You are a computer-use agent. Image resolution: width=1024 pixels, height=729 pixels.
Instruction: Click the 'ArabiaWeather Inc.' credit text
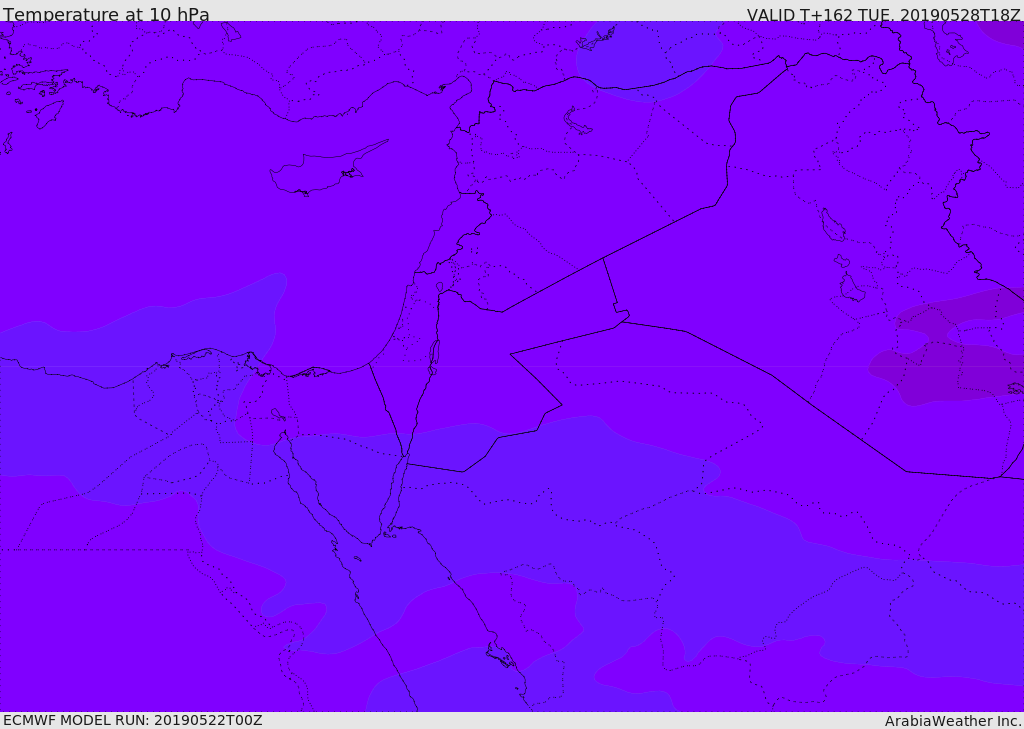click(x=953, y=721)
